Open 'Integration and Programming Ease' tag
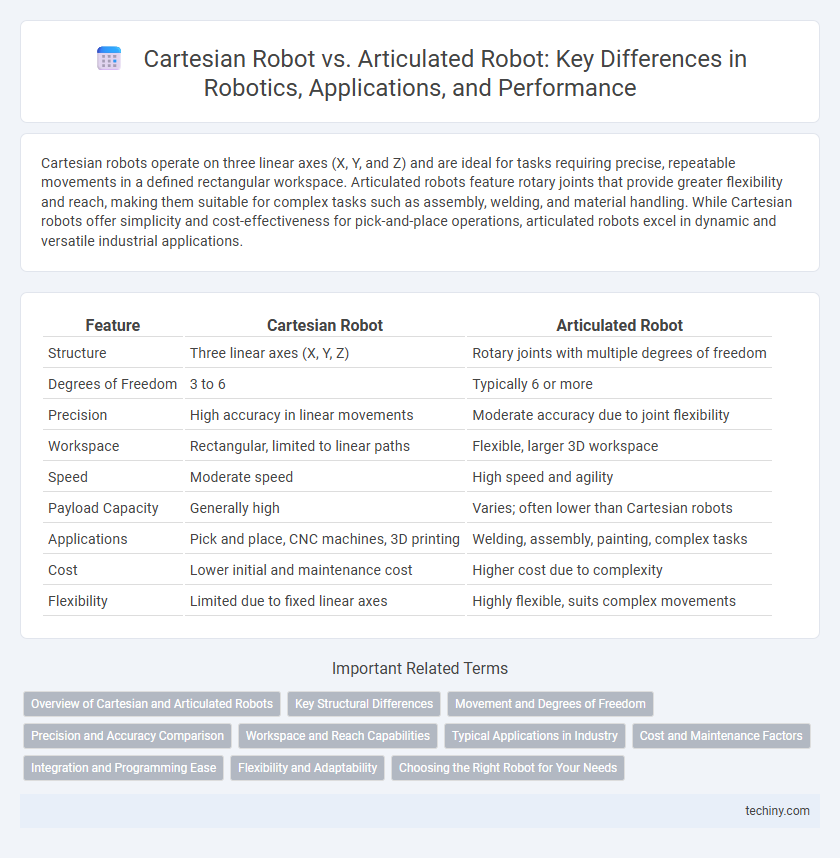Viewport: 840px width, 858px height. coord(124,768)
